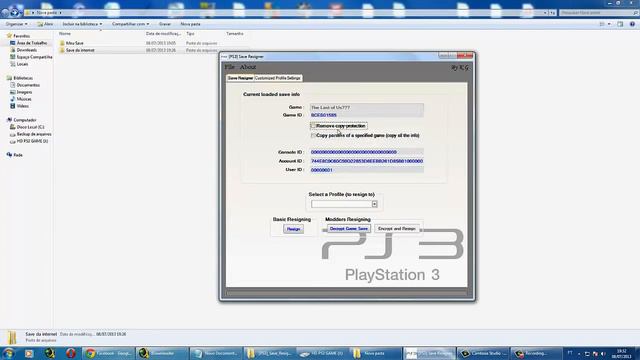Open the Recording taskbar item

[x=536, y=353]
